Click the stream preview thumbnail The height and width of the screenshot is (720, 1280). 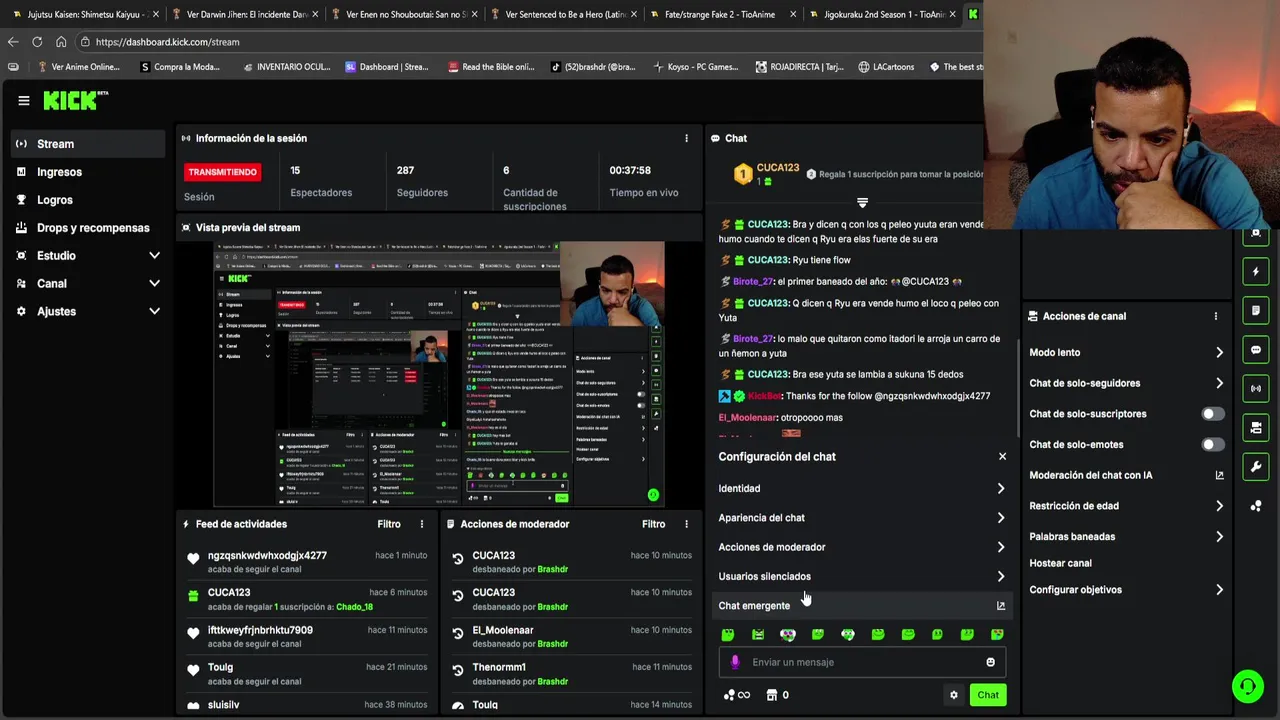point(438,374)
